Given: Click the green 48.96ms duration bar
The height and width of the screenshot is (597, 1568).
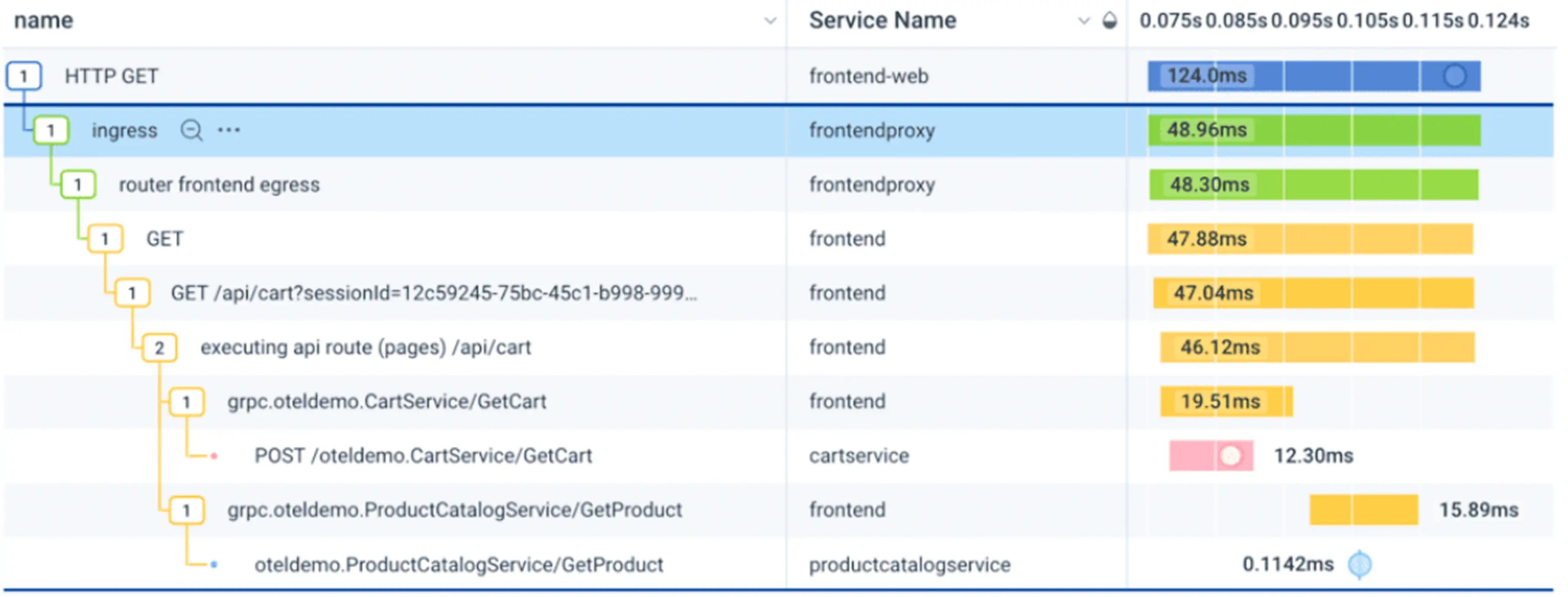Looking at the screenshot, I should point(1314,130).
